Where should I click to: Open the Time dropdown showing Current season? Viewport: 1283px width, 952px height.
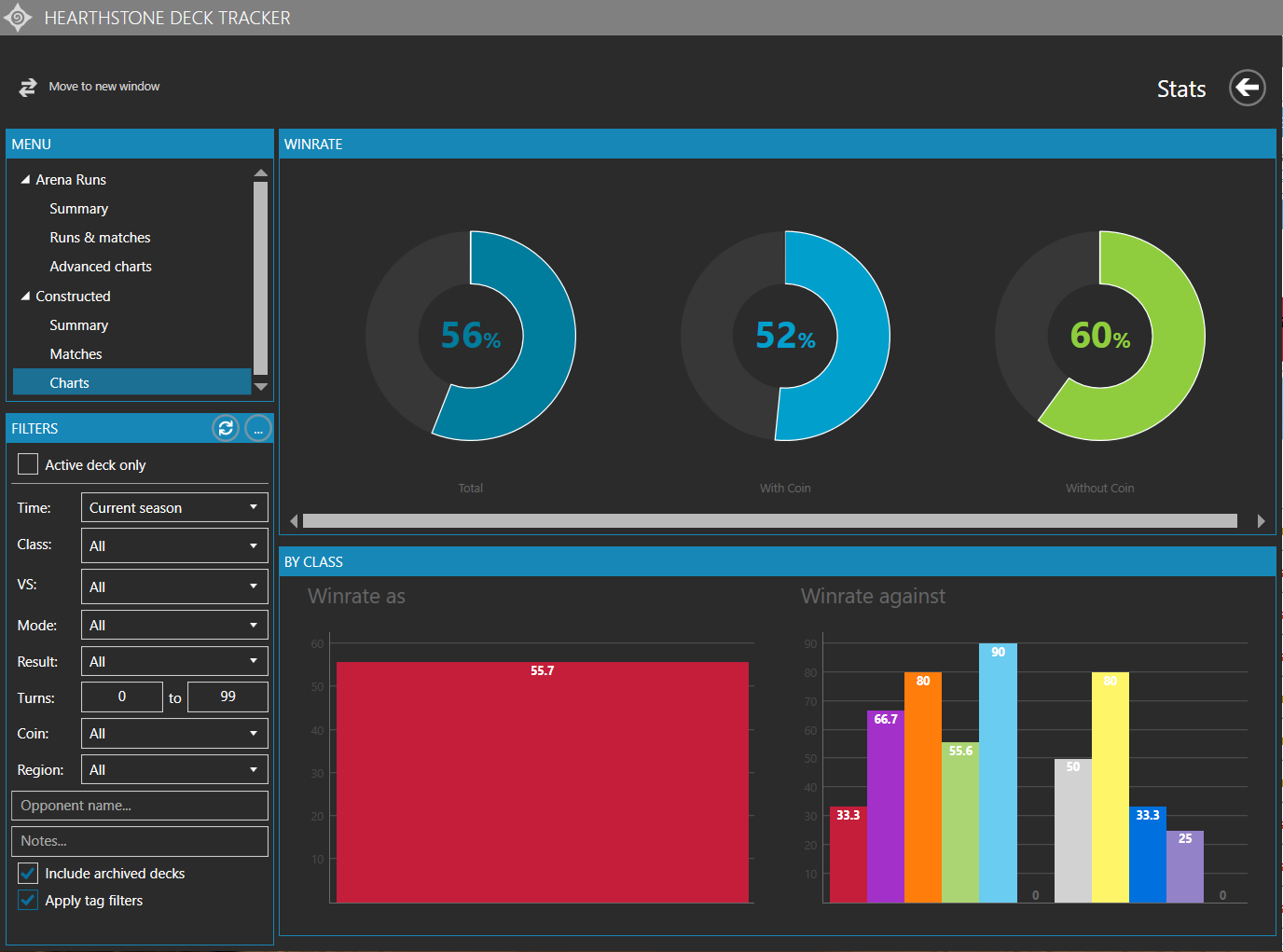tap(174, 507)
